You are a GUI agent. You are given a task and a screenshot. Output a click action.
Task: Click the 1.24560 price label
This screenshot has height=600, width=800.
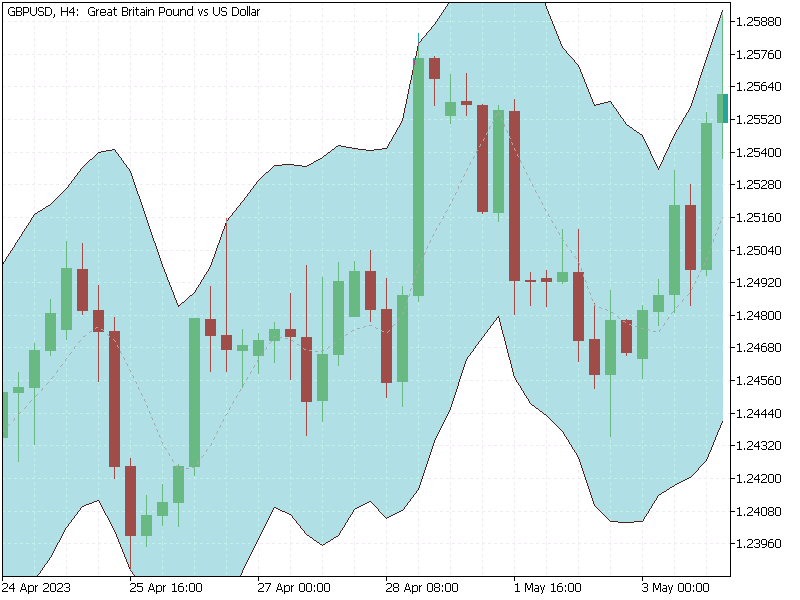pos(759,381)
